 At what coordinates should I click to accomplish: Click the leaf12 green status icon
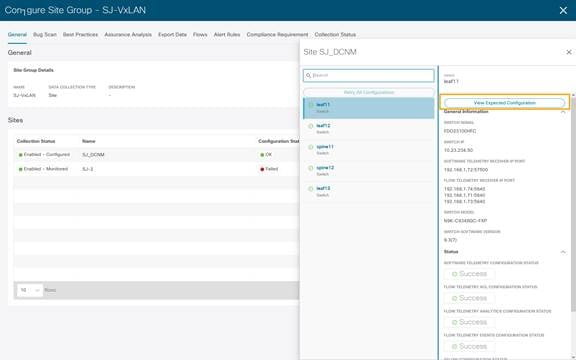click(x=311, y=126)
